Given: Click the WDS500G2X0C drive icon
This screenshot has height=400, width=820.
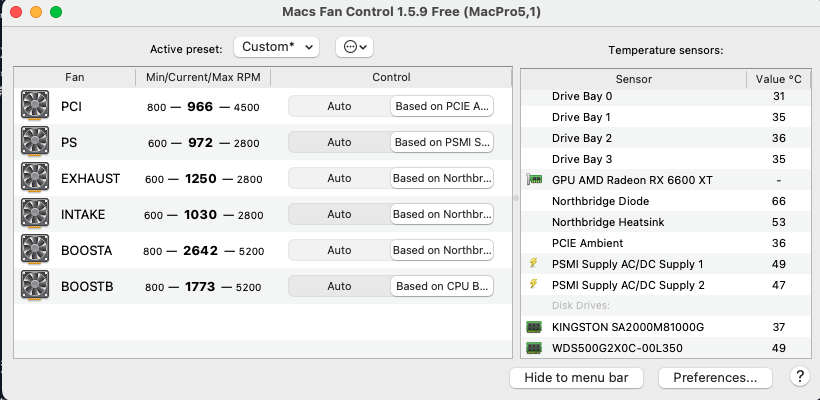Looking at the screenshot, I should pyautogui.click(x=534, y=348).
